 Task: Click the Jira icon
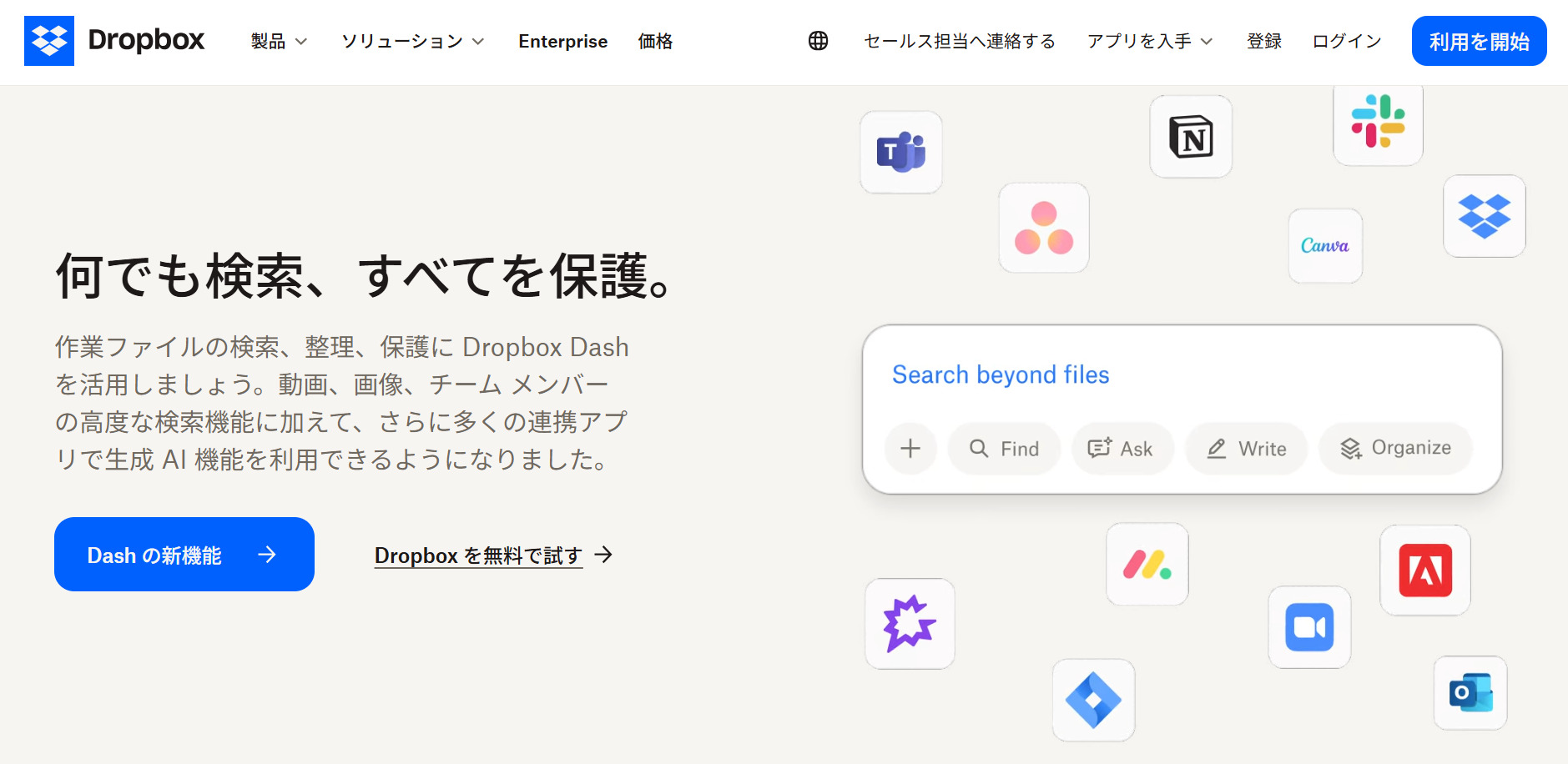coord(1093,701)
